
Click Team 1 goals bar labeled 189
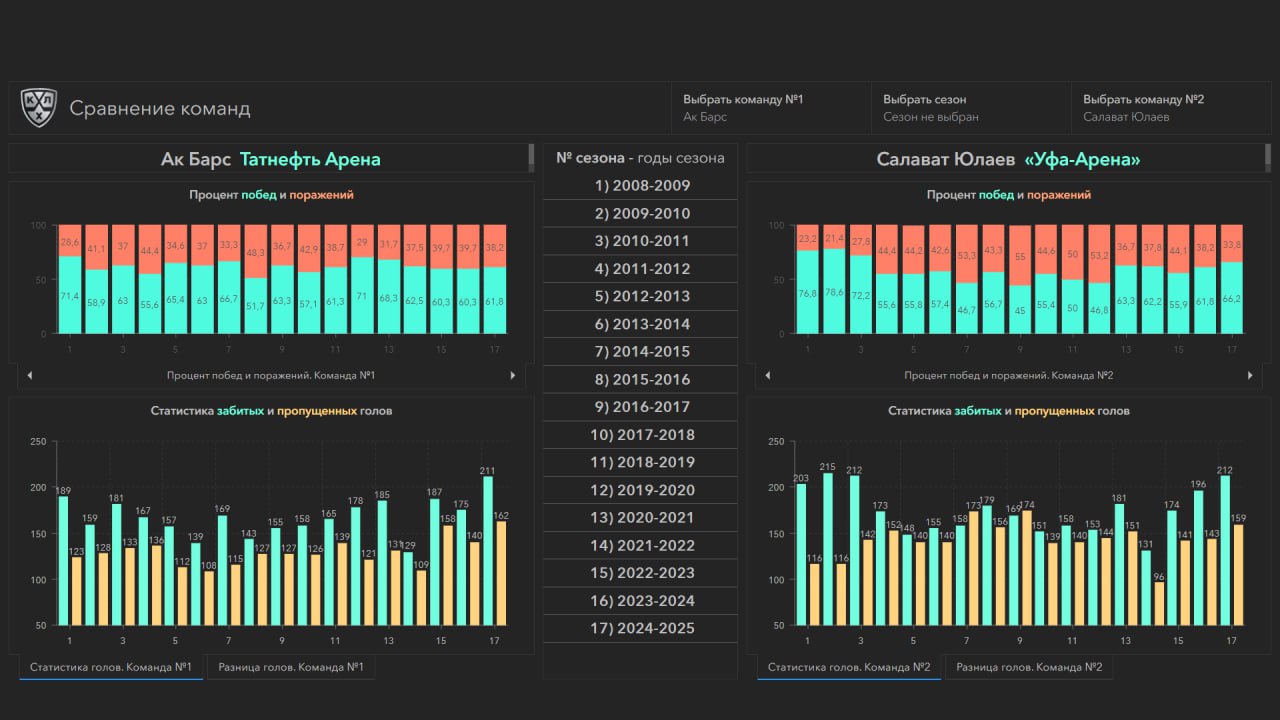click(63, 562)
